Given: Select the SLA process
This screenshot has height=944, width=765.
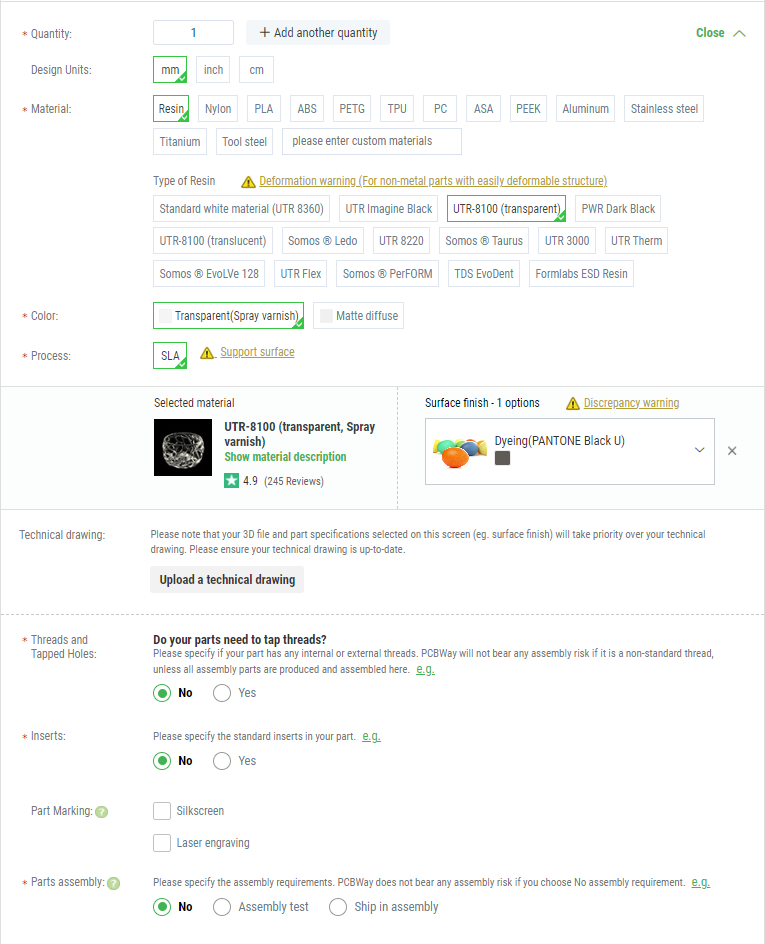Looking at the screenshot, I should [x=170, y=356].
